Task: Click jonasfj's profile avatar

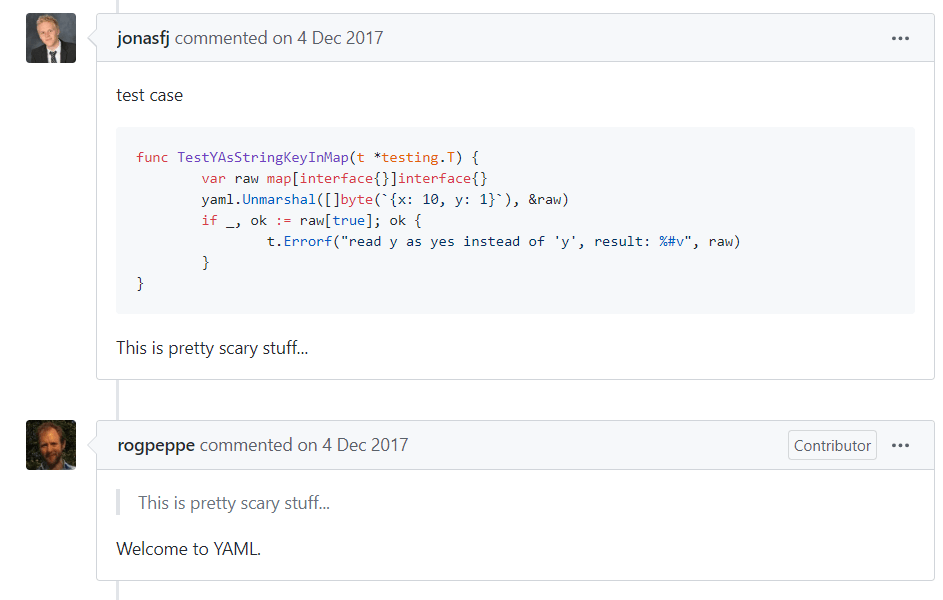Action: 51,38
